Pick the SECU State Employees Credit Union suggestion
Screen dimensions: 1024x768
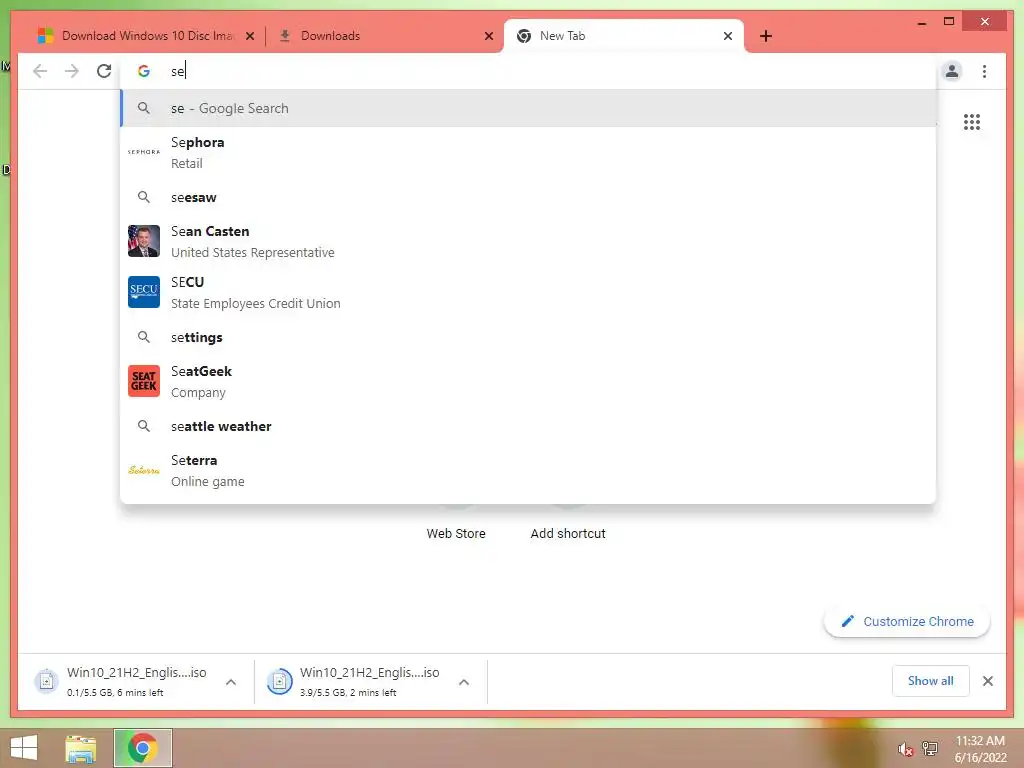[528, 292]
